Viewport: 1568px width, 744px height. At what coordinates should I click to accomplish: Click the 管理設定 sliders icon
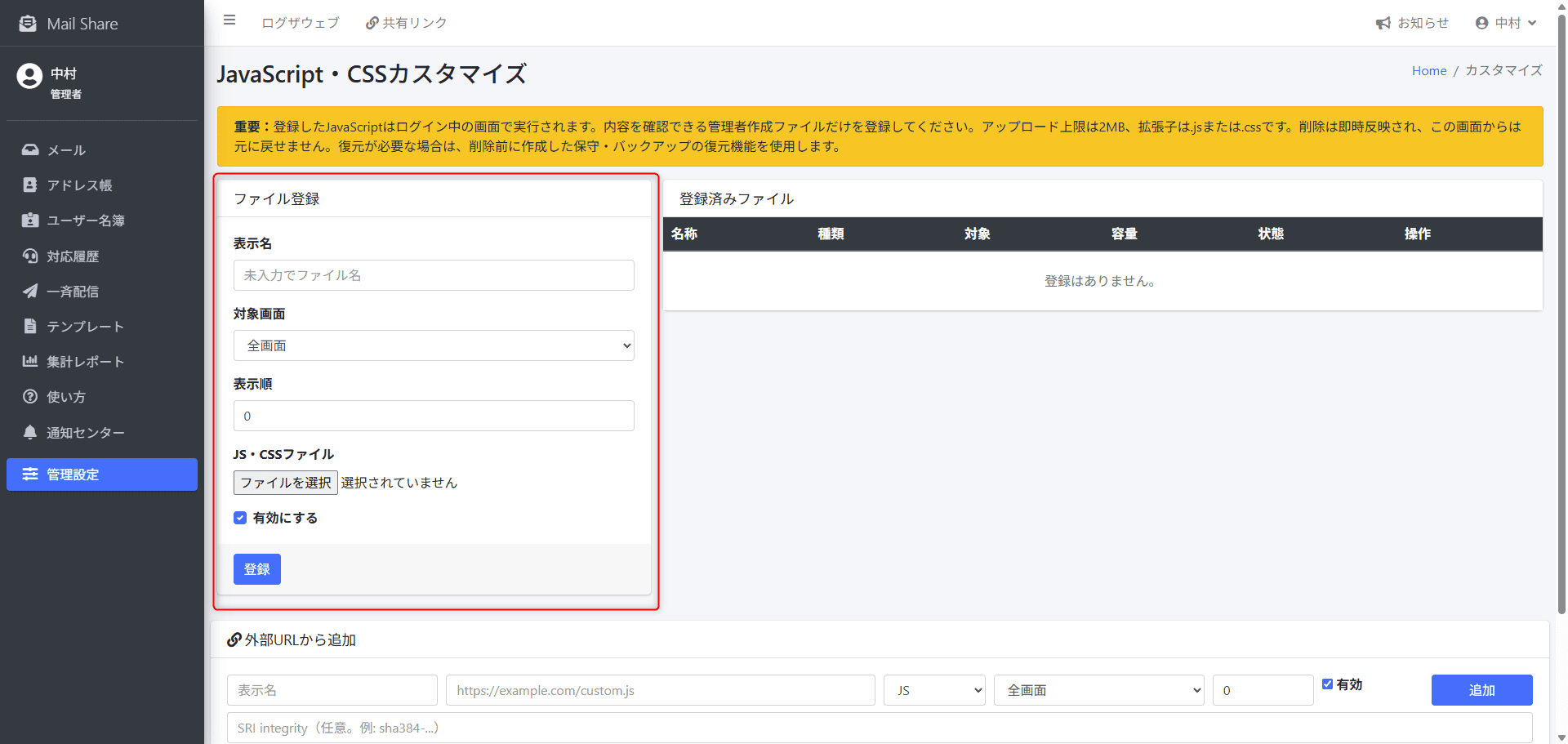[x=30, y=474]
